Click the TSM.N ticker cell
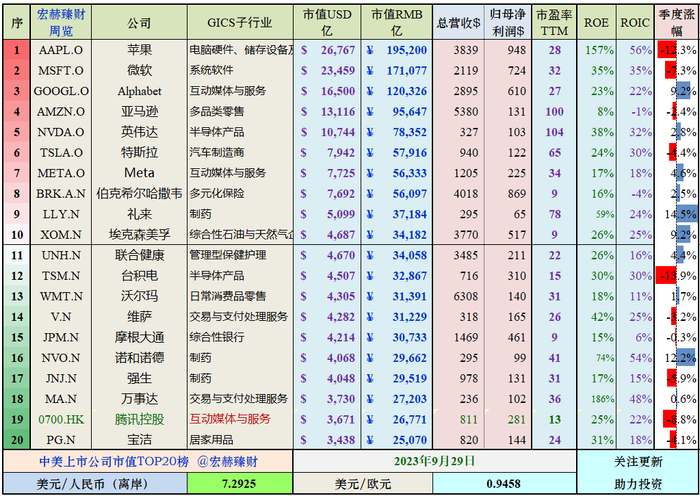Image resolution: width=700 pixels, height=496 pixels. (x=61, y=276)
